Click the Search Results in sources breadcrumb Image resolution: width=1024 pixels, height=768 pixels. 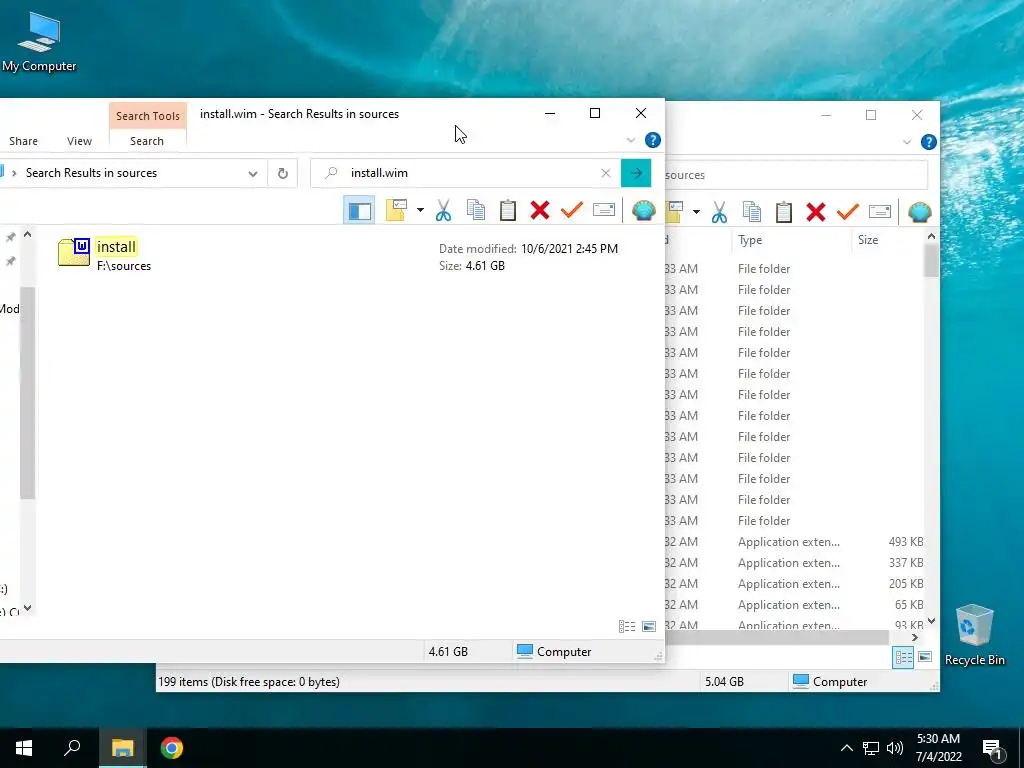[91, 173]
